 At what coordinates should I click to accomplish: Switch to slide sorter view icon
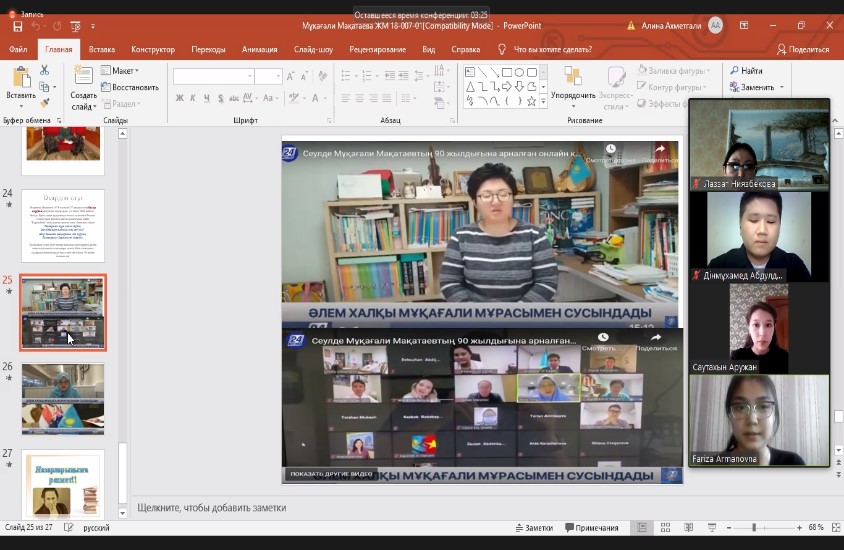664,528
